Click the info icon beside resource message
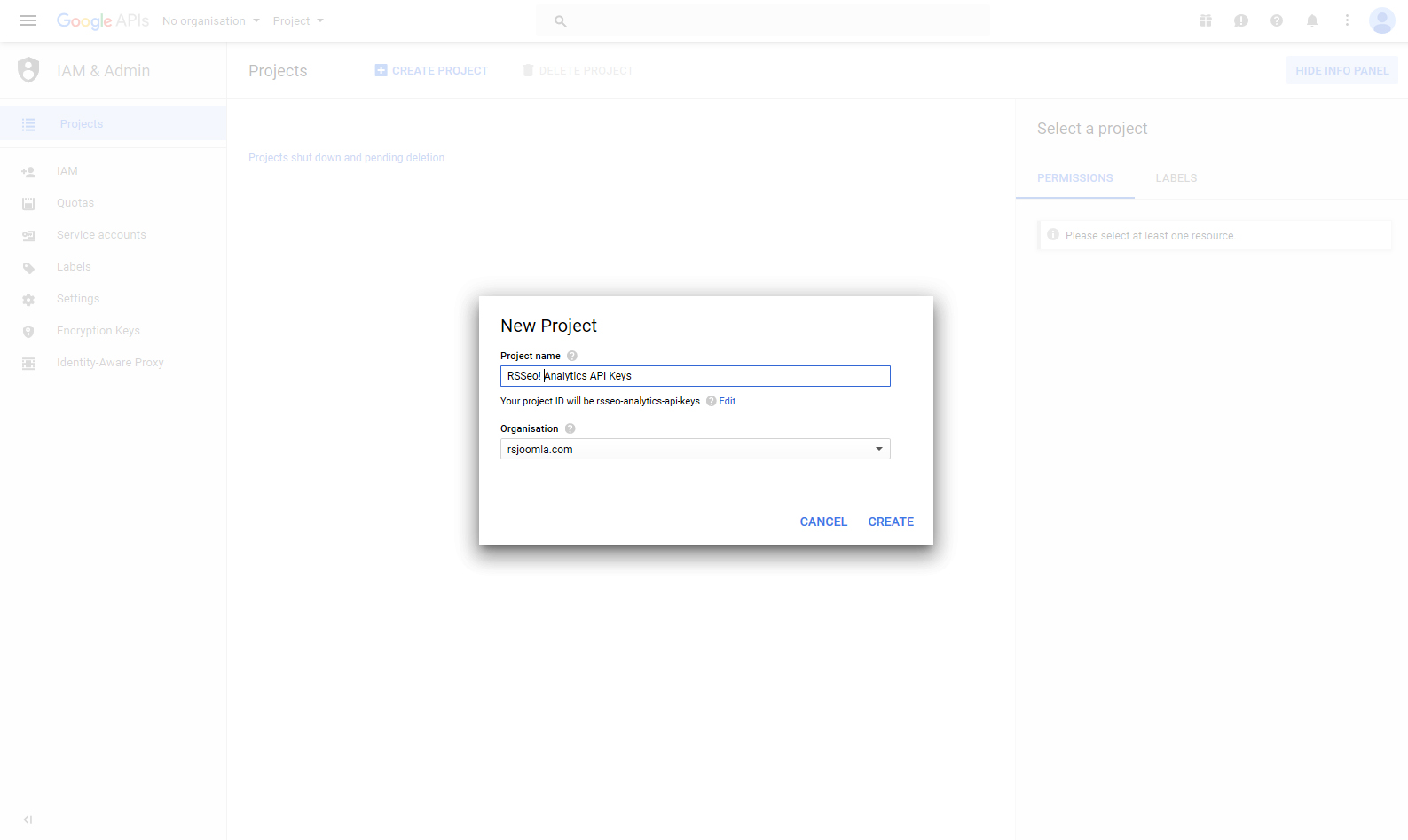 tap(1053, 235)
